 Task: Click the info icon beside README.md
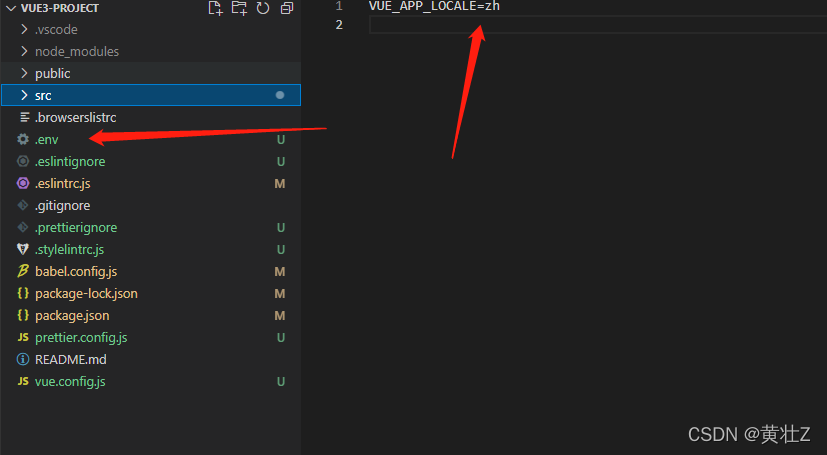pos(23,359)
